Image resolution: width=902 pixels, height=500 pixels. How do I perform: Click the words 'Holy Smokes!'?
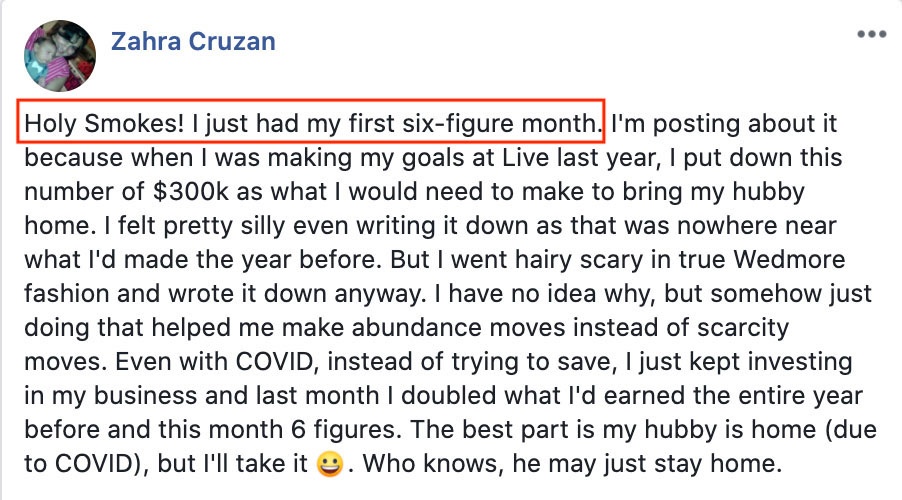tap(87, 126)
